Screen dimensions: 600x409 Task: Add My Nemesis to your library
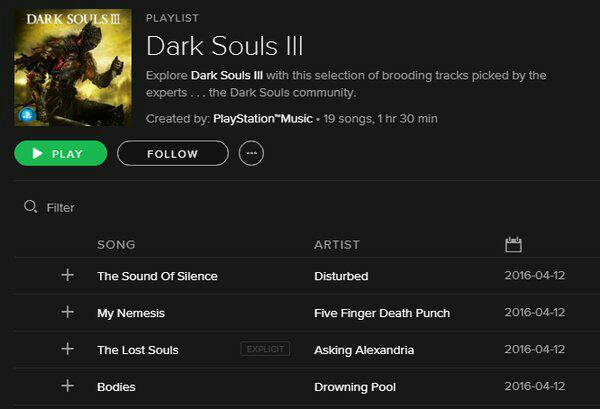(x=68, y=312)
